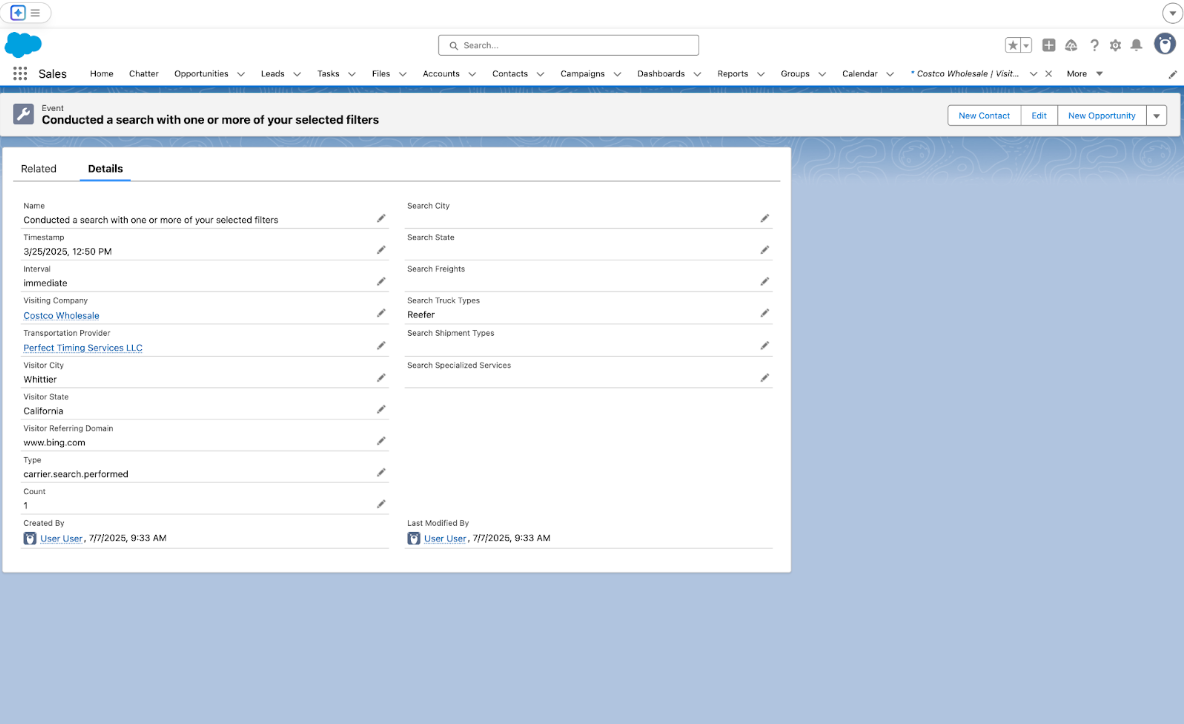Screen dimensions: 1184x724
Task: Expand the Dashboards nav dropdown
Action: coord(697,74)
